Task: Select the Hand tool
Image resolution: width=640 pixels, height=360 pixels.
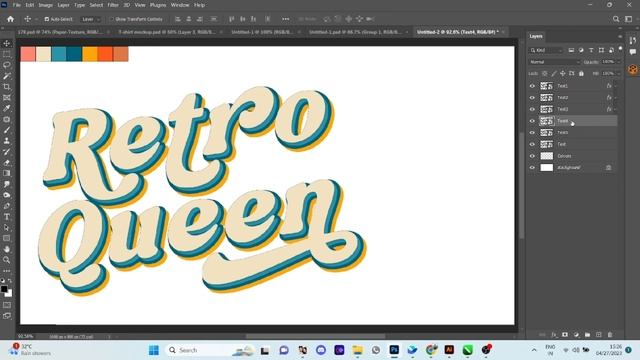Action: pos(7,249)
